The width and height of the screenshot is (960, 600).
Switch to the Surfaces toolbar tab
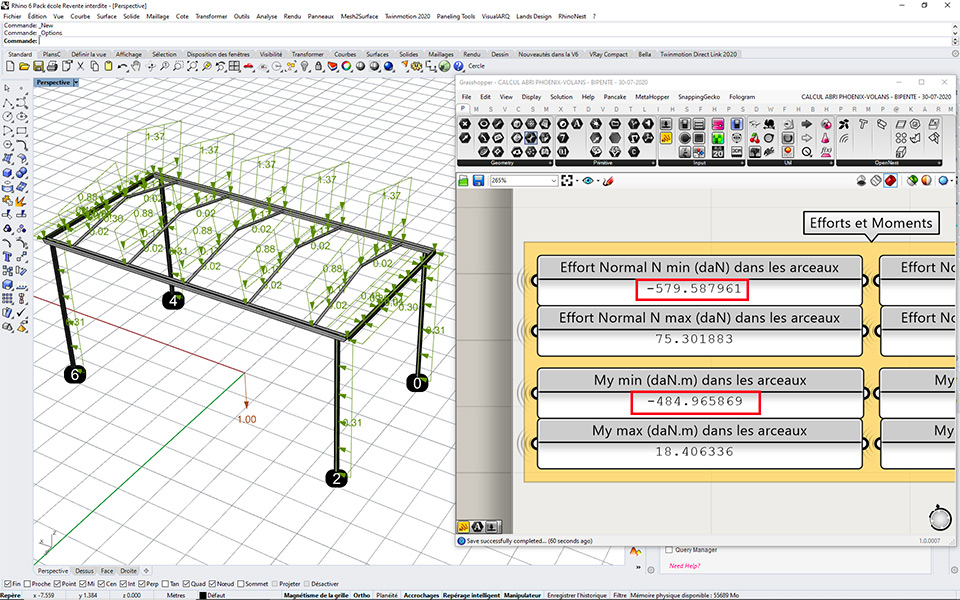click(x=377, y=54)
